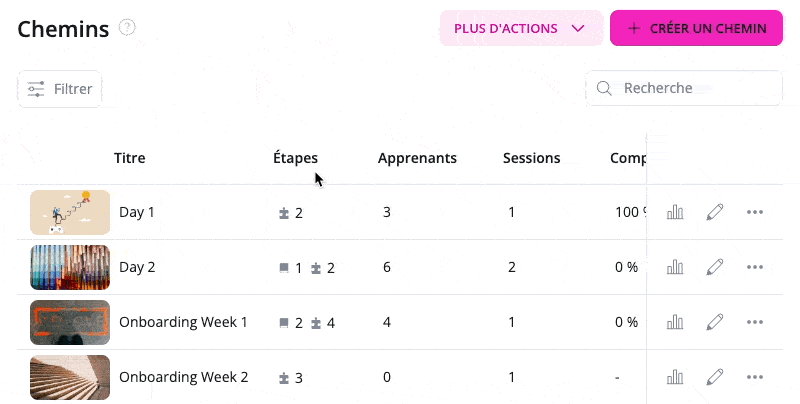Click help icon next to Chemins
800x404 pixels.
click(127, 28)
